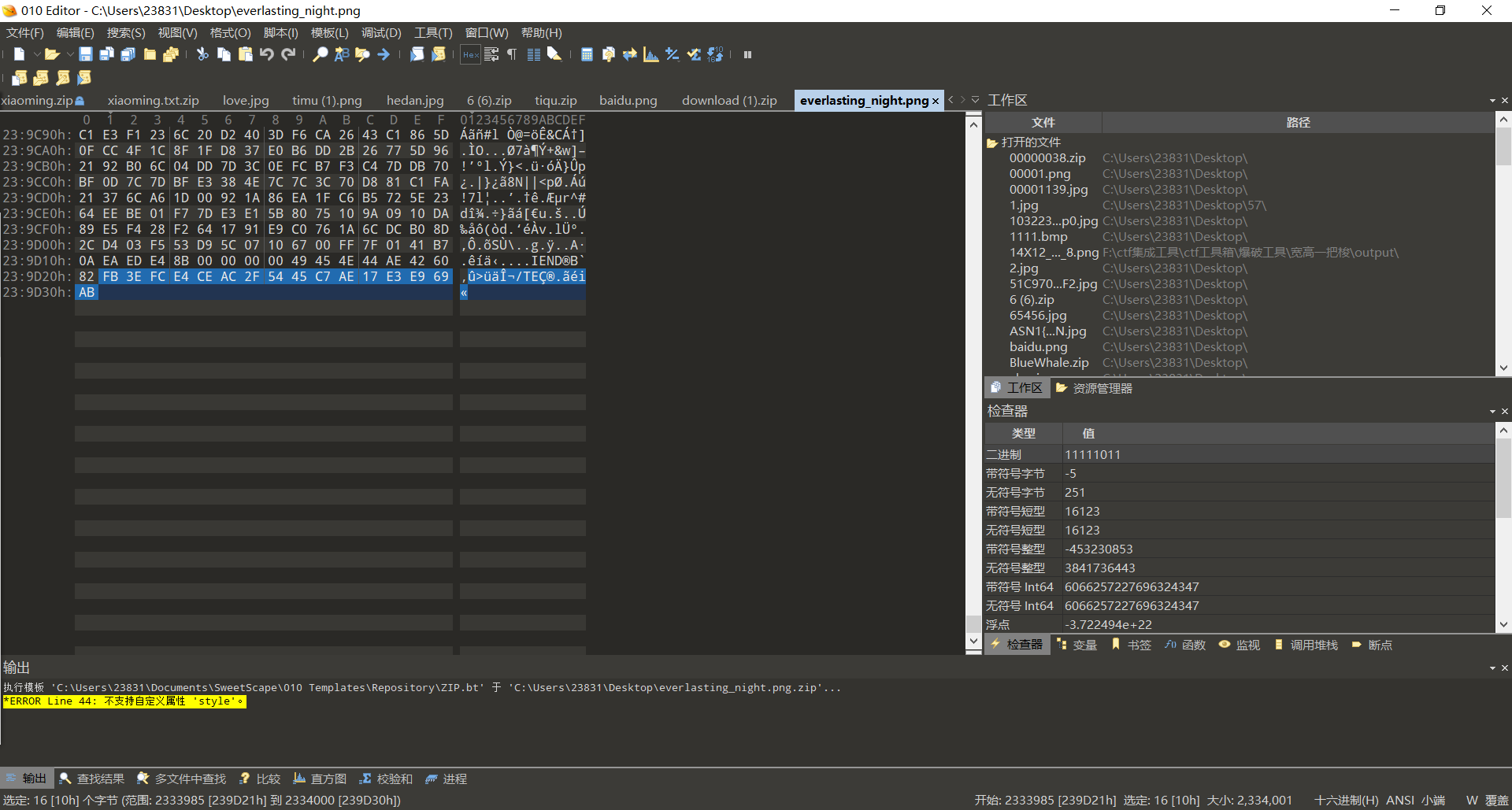Switch to the 书签 tab
This screenshot has width=1512, height=810.
[1131, 645]
